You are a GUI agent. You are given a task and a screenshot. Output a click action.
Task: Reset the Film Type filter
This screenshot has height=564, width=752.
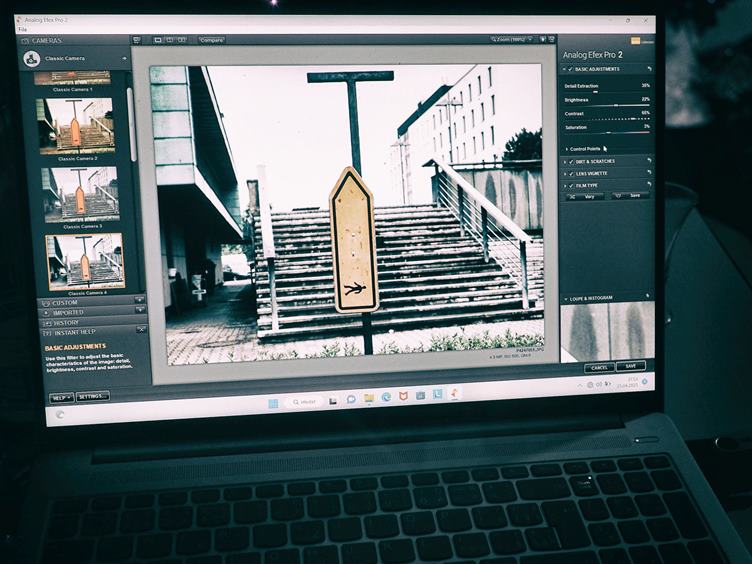coord(649,184)
